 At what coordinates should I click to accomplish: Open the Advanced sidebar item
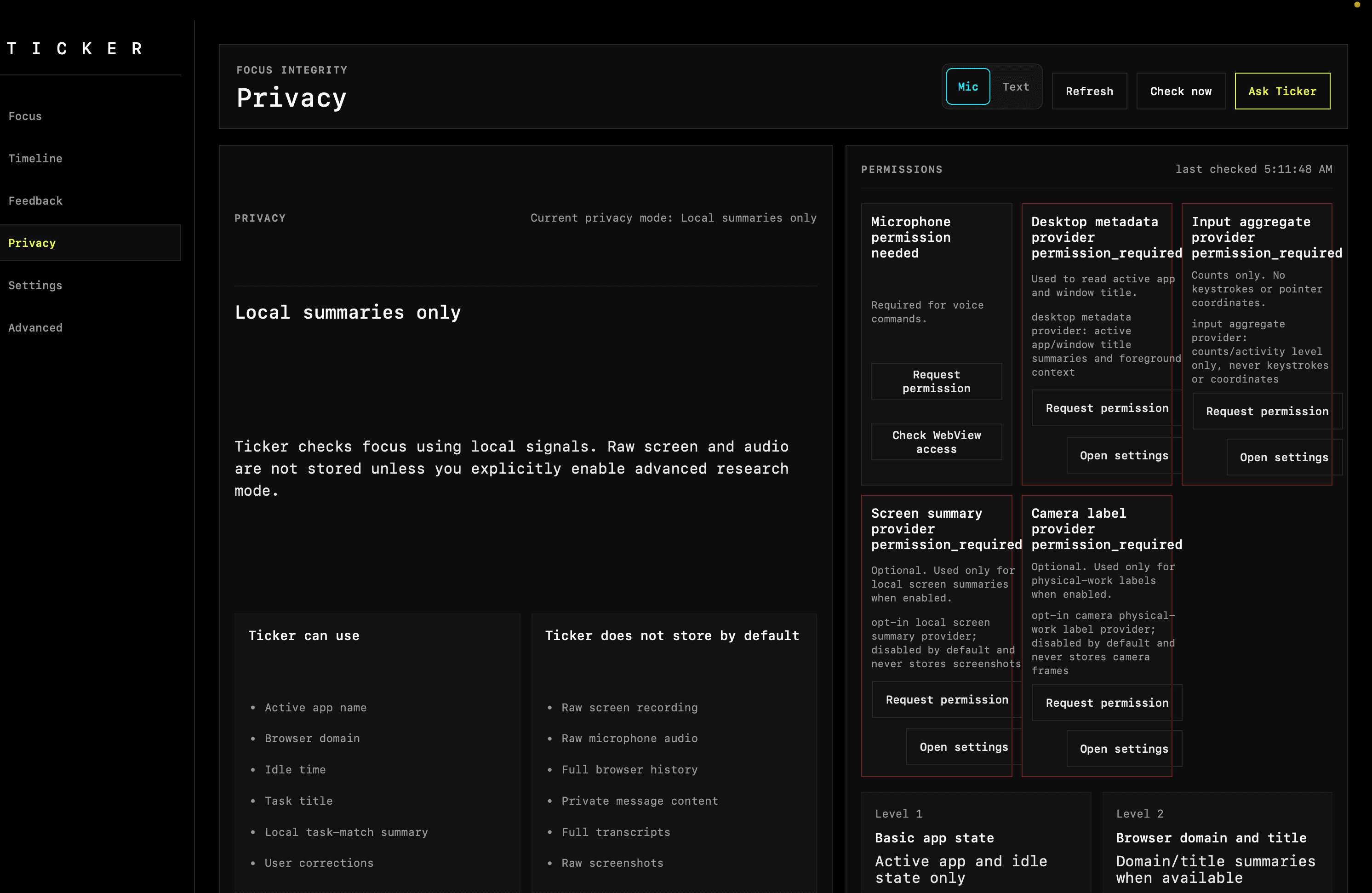90,327
